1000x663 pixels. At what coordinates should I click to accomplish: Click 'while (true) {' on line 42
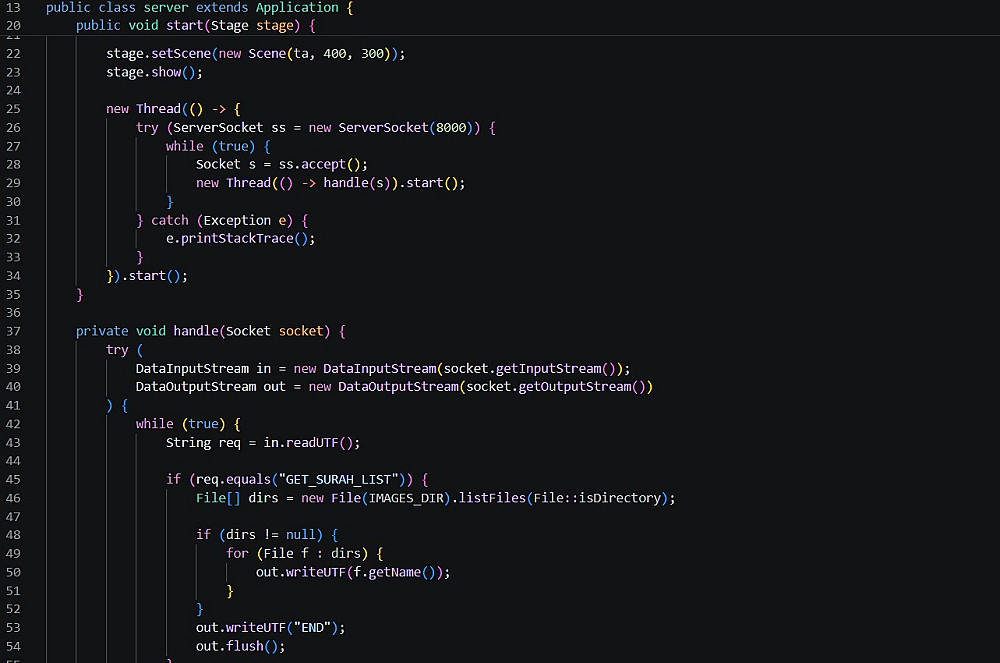pos(188,425)
